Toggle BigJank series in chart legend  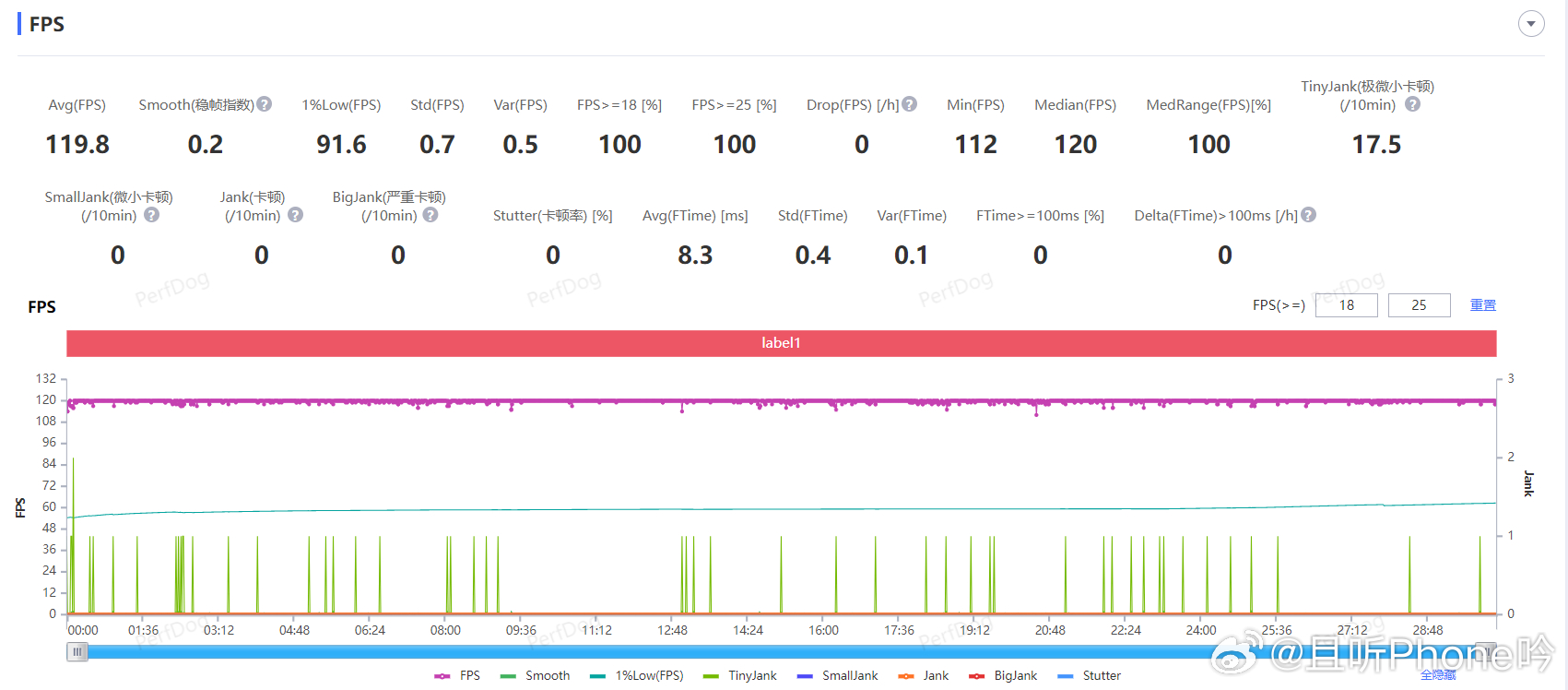tap(1004, 676)
